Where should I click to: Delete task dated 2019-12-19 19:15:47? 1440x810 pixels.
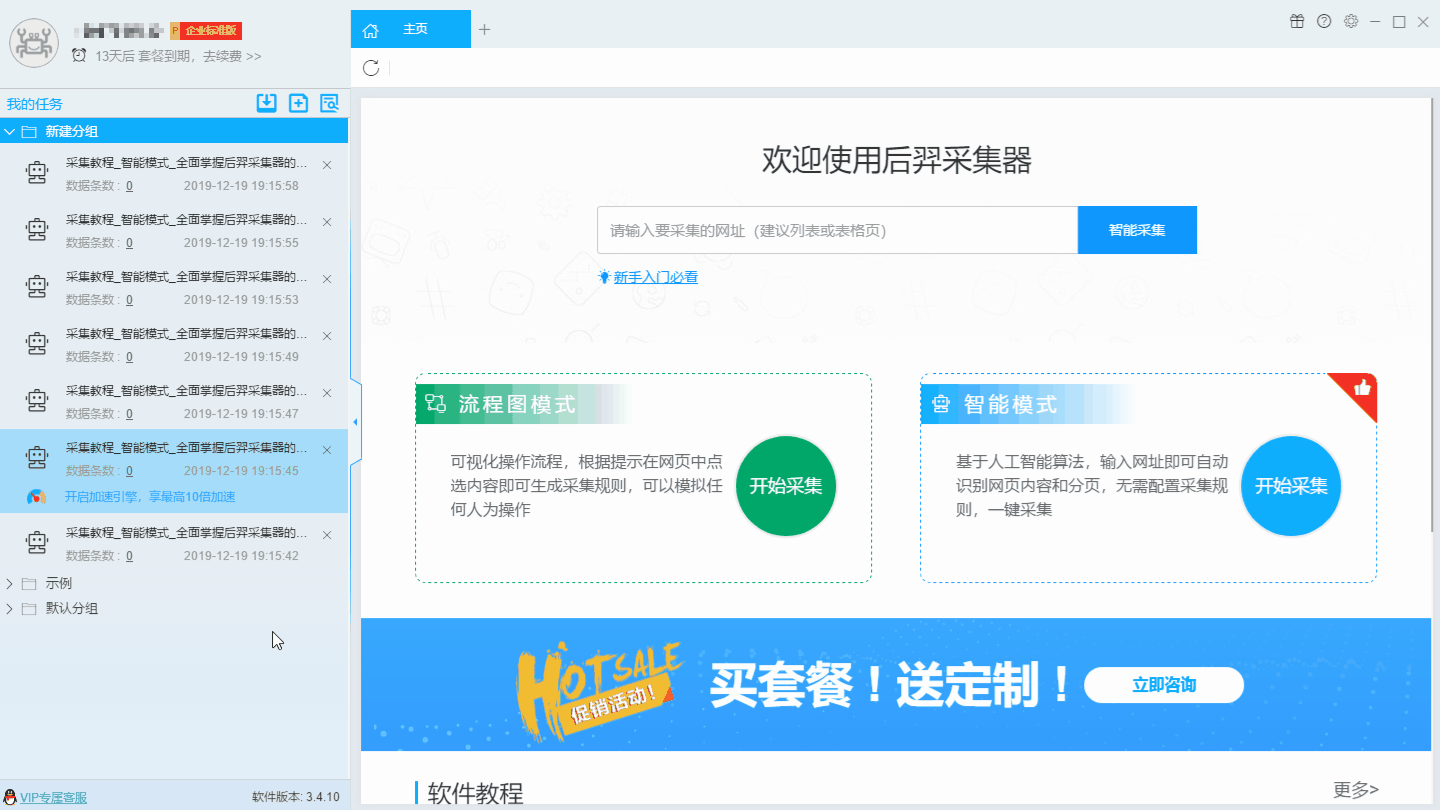(x=327, y=393)
